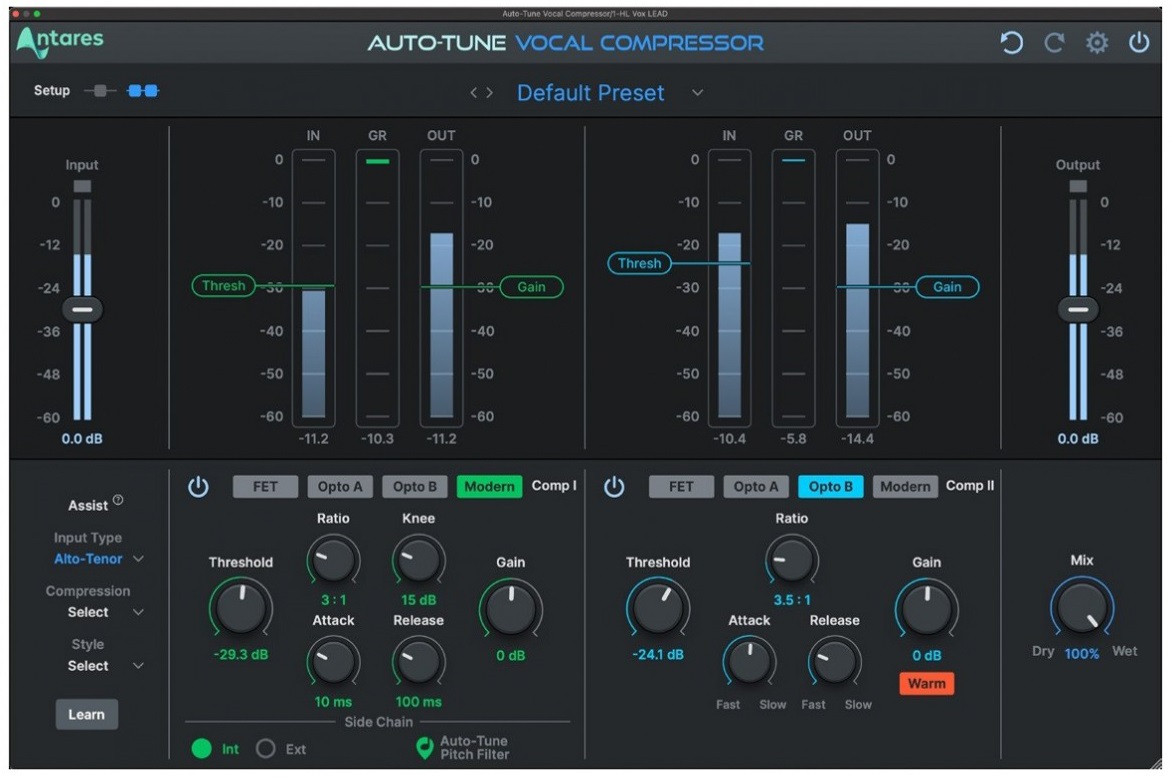Click the window close button
This screenshot has height=777, width=1172.
16,13
